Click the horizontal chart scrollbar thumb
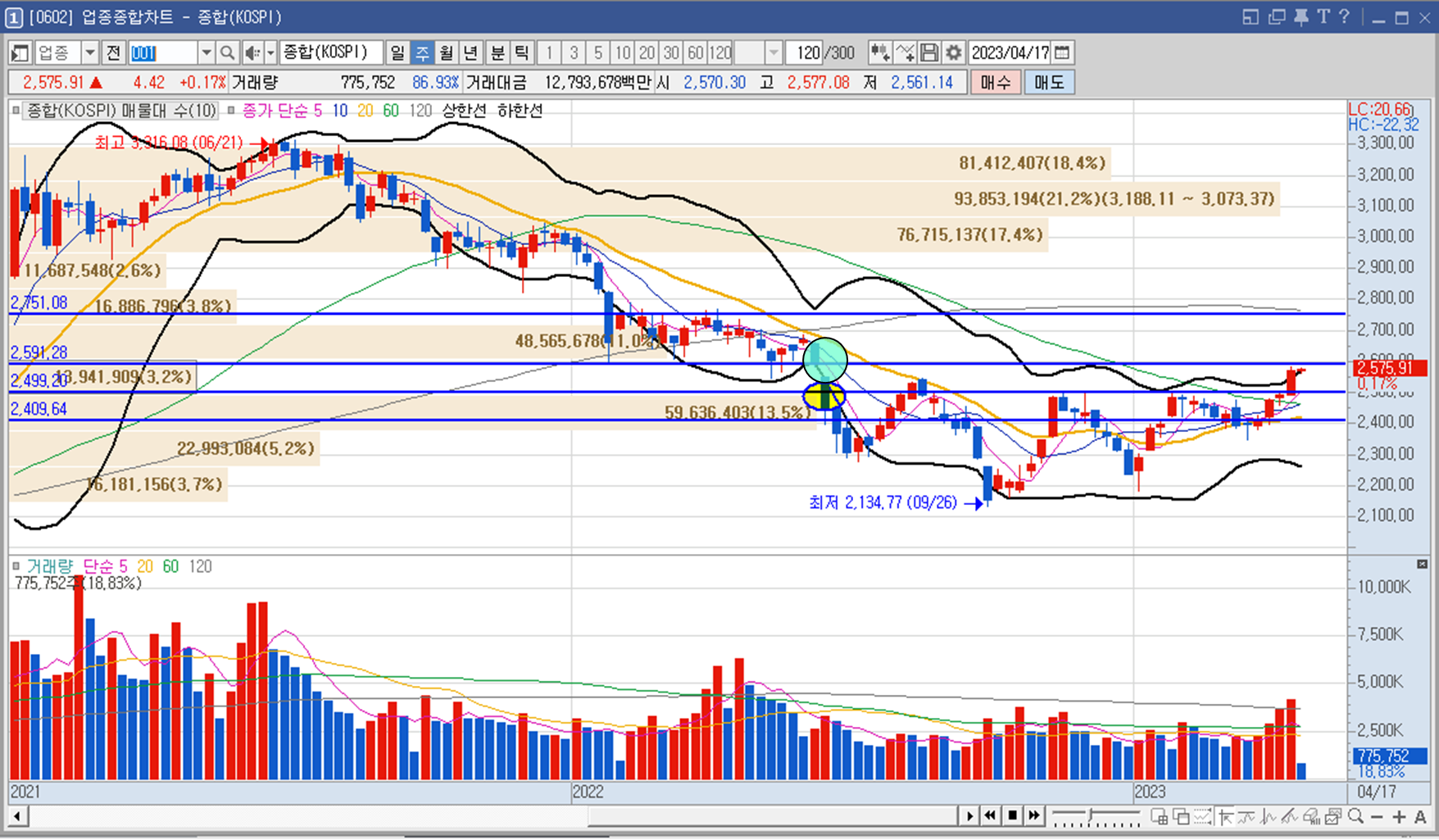The width and height of the screenshot is (1439, 840). coord(772,816)
